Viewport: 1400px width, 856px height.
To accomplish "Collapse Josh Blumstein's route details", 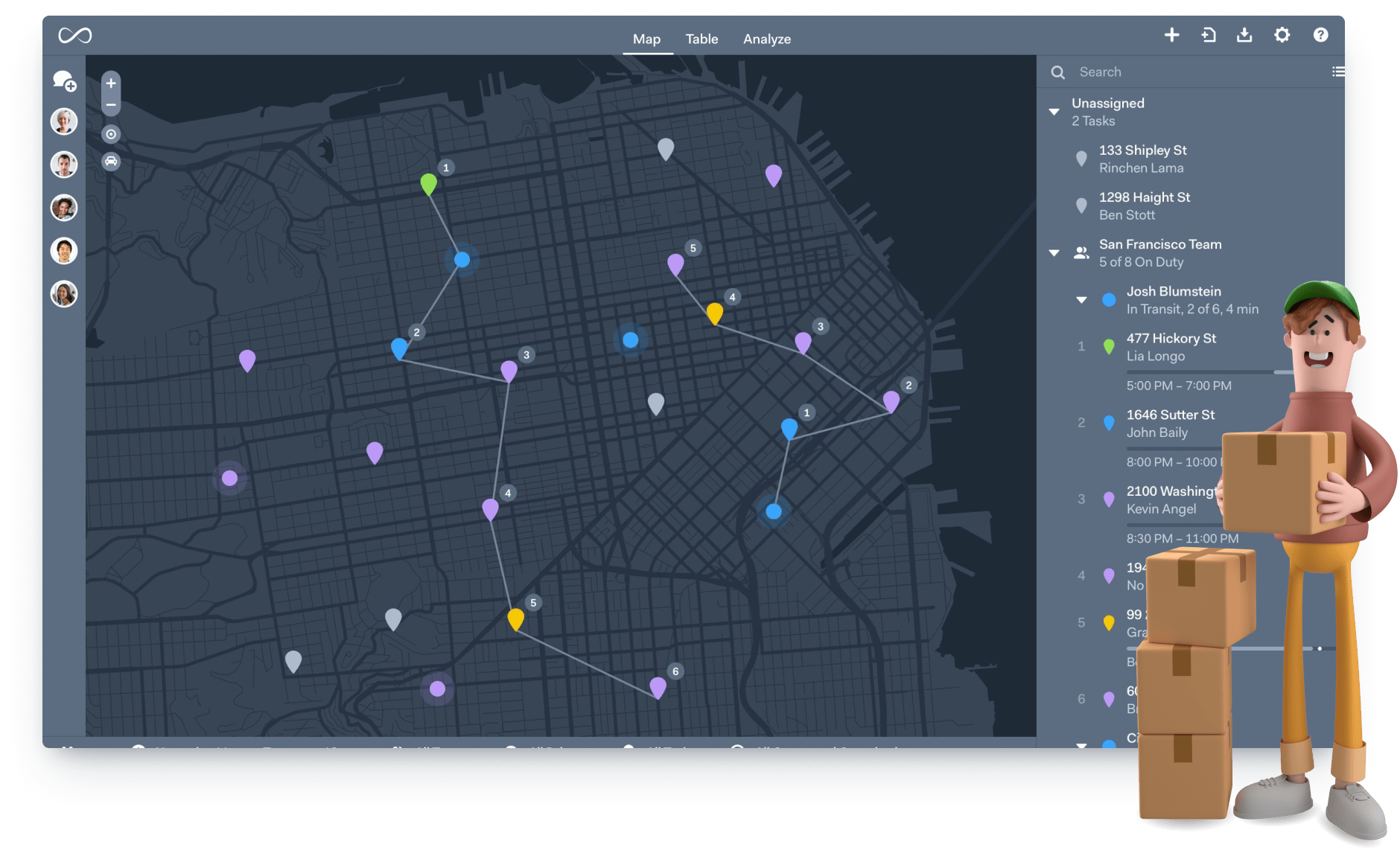I will 1081,301.
